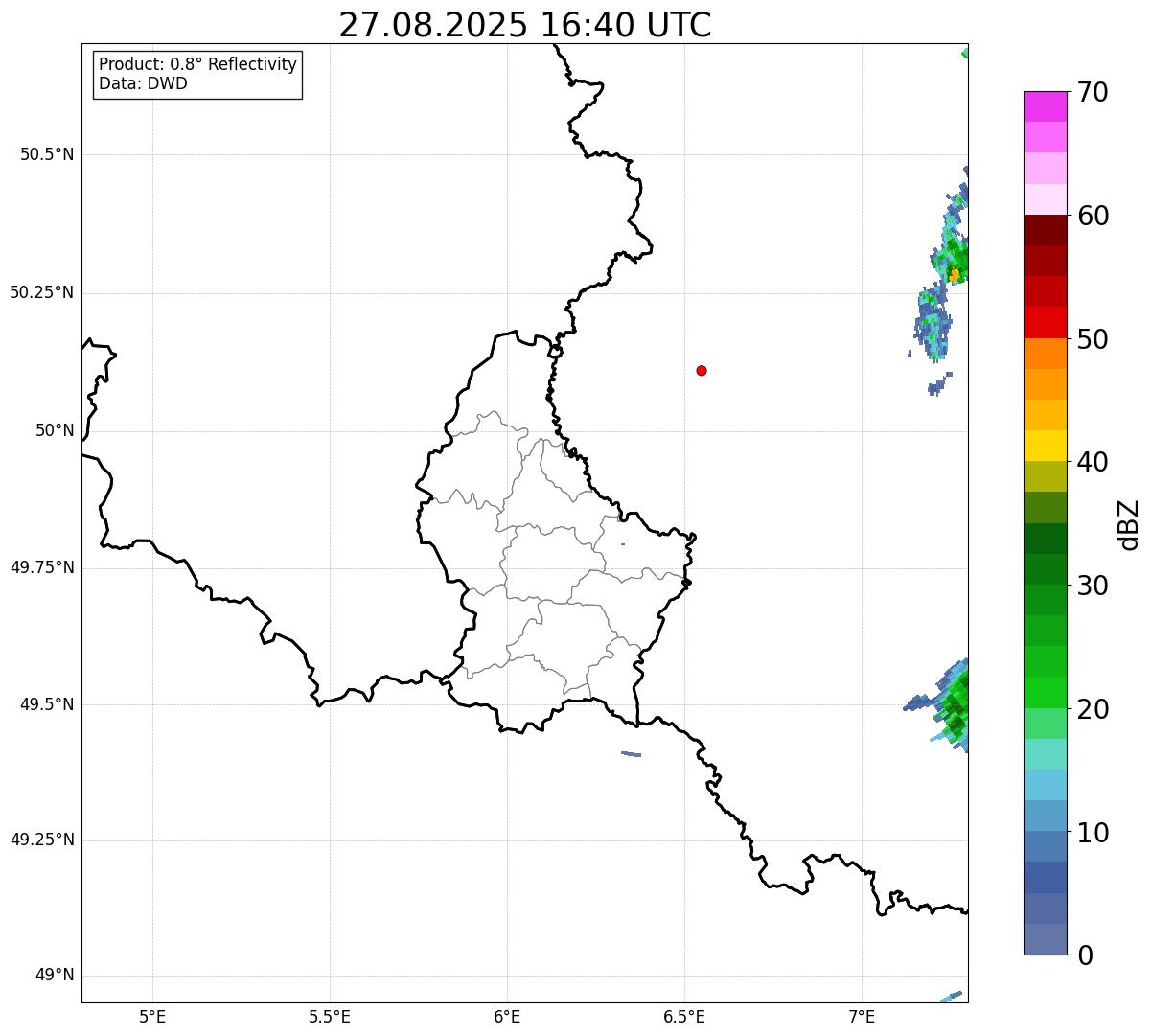Pick the bright yellow segment just above 40
Screen dimensions: 1152x1036
[1046, 446]
